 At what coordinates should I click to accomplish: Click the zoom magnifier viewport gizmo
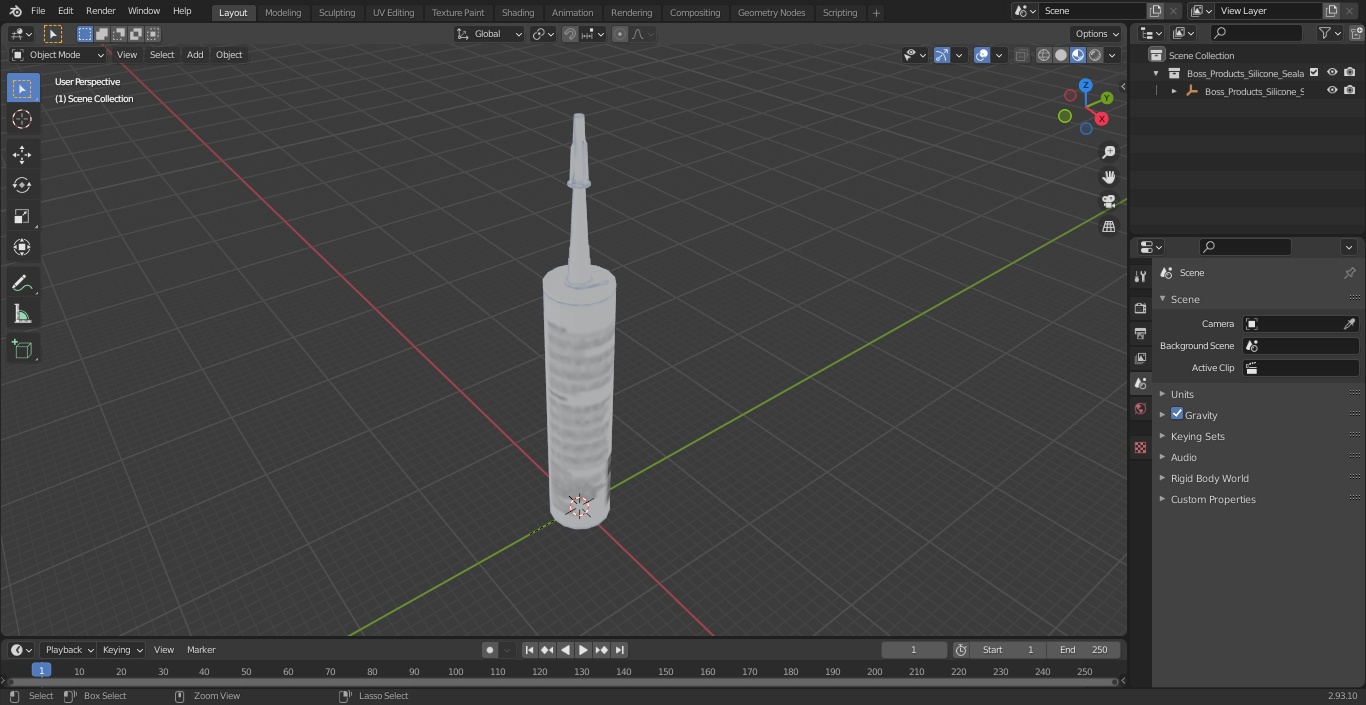click(1108, 152)
